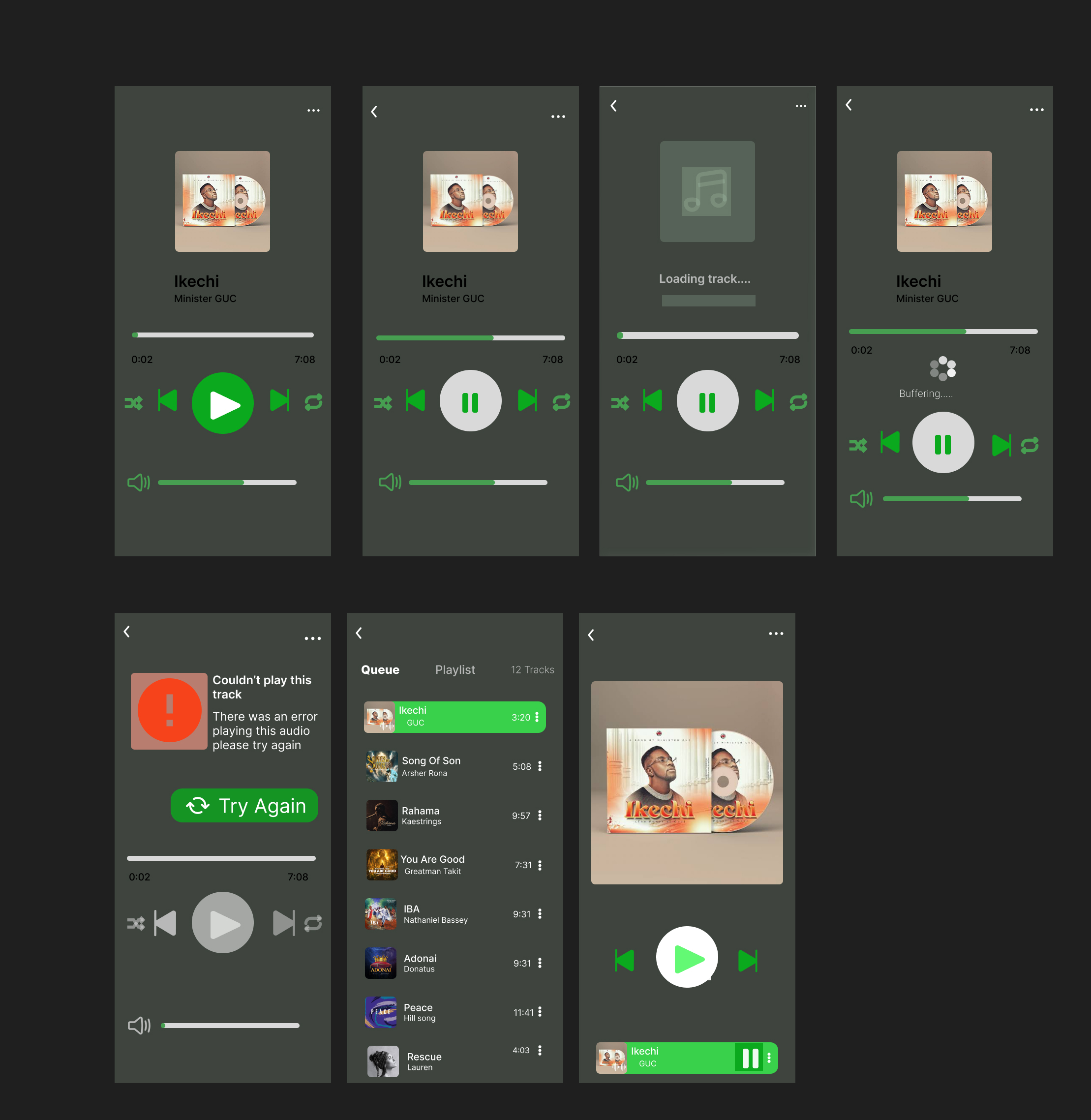Toggle shuffle on the Loading track screen
1091x1120 pixels.
point(619,403)
